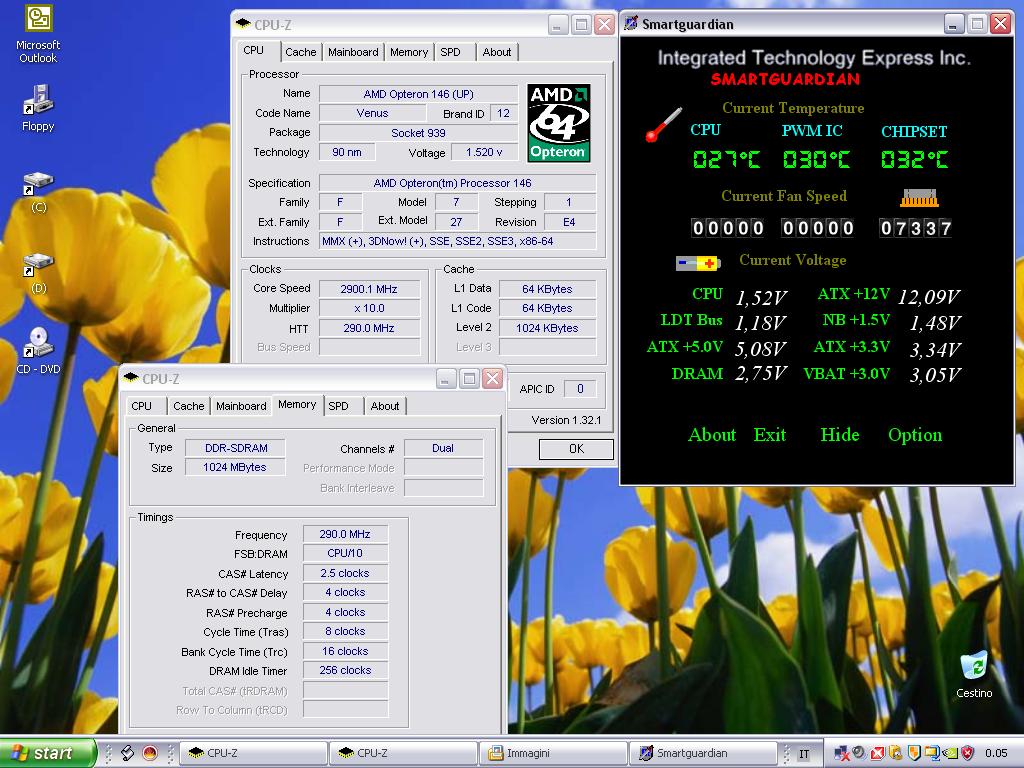Click the Core Speed value "2900.1 MHz"
The image size is (1024, 768).
(369, 289)
